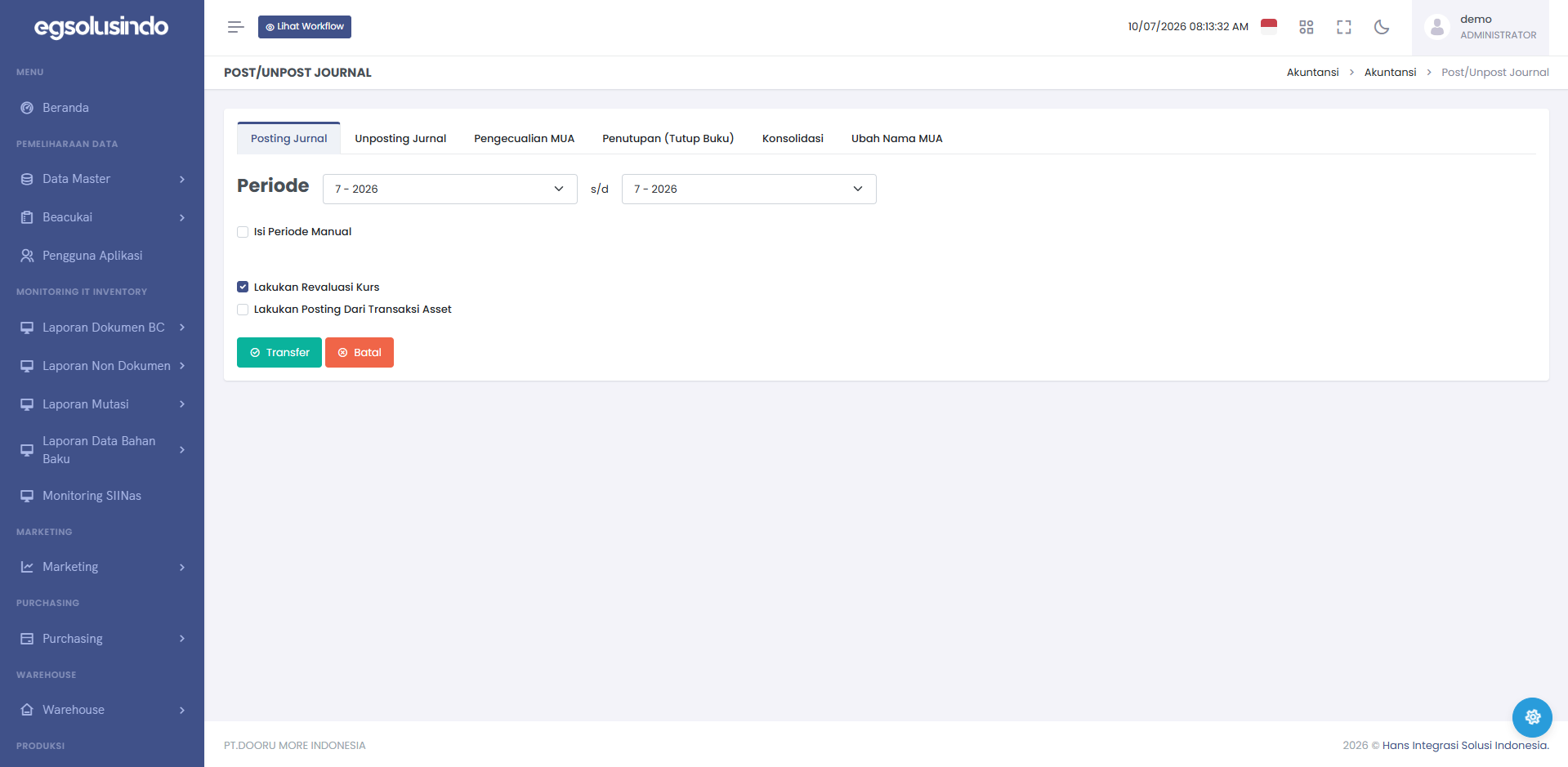Enable the Isi Periode Manual checkbox

(243, 232)
